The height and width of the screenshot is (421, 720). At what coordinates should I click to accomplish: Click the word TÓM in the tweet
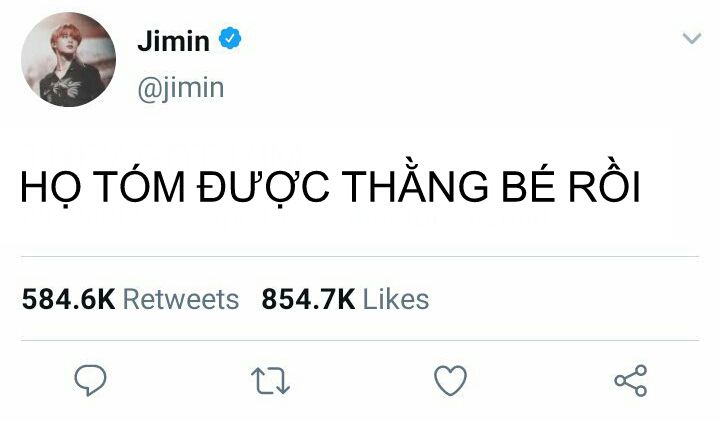142,183
